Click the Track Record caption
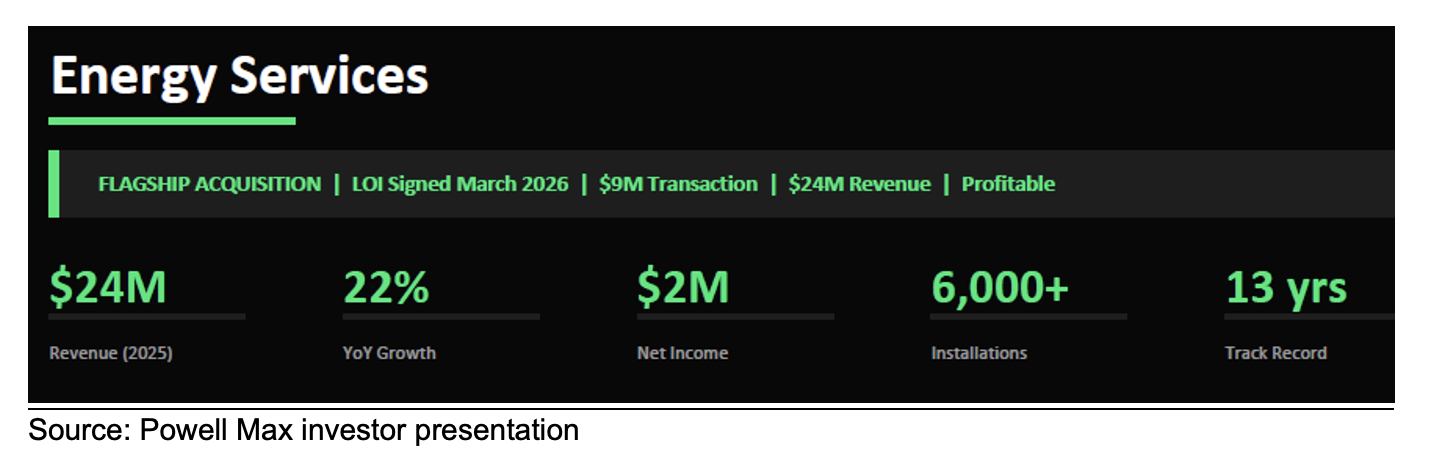Image resolution: width=1430 pixels, height=474 pixels. (1275, 353)
